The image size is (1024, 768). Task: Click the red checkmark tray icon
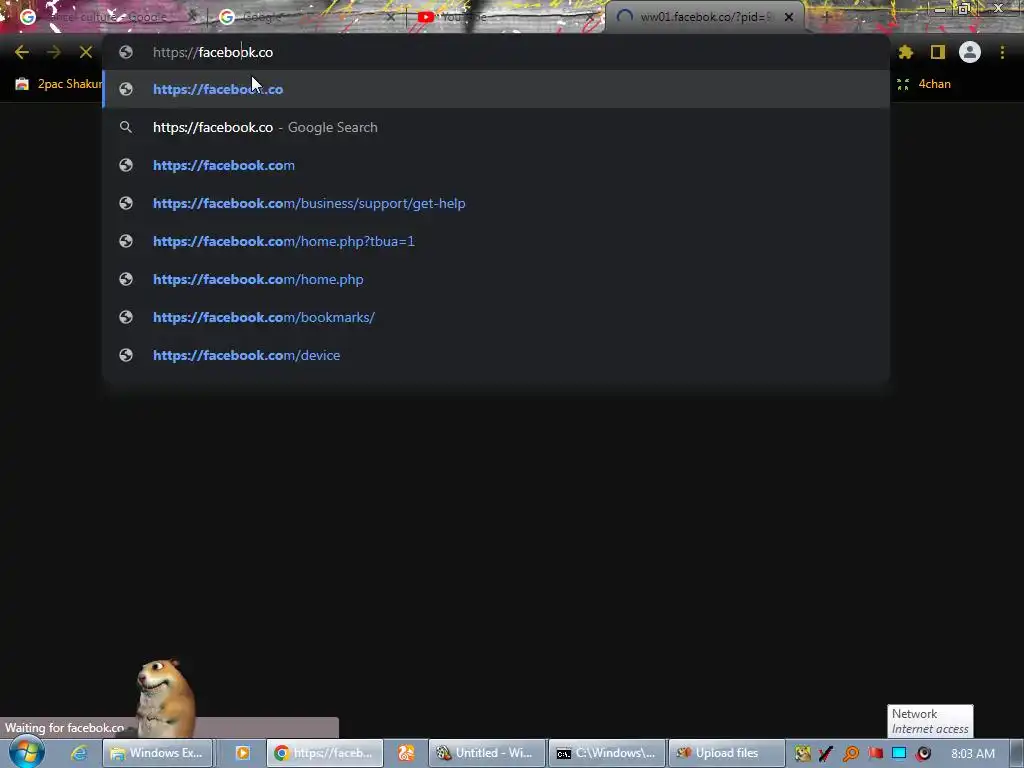coord(826,753)
